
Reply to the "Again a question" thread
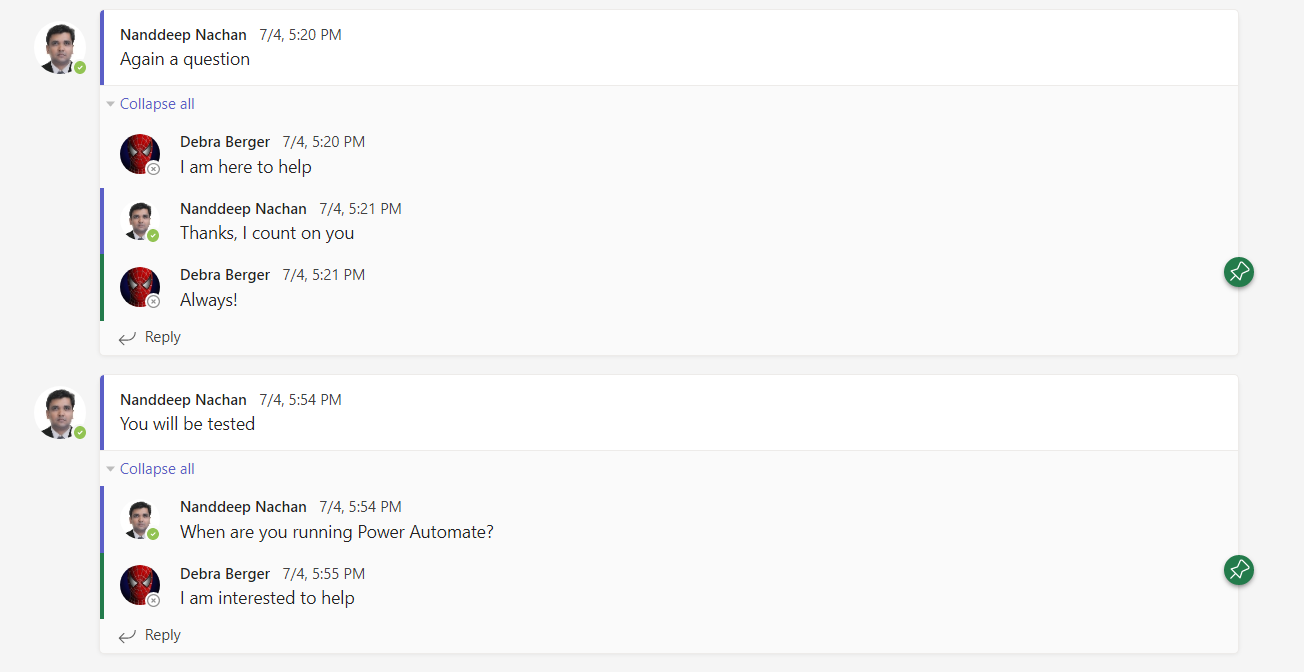[161, 337]
